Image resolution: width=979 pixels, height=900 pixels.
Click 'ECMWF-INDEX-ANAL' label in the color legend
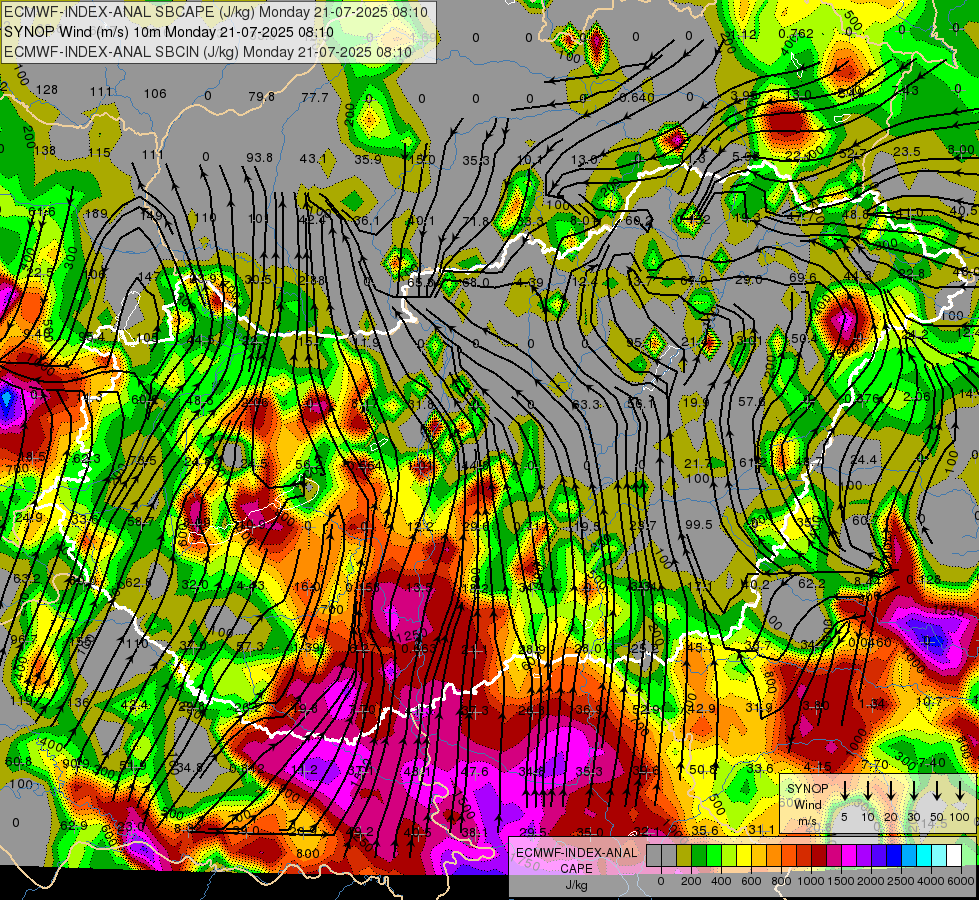pos(576,853)
